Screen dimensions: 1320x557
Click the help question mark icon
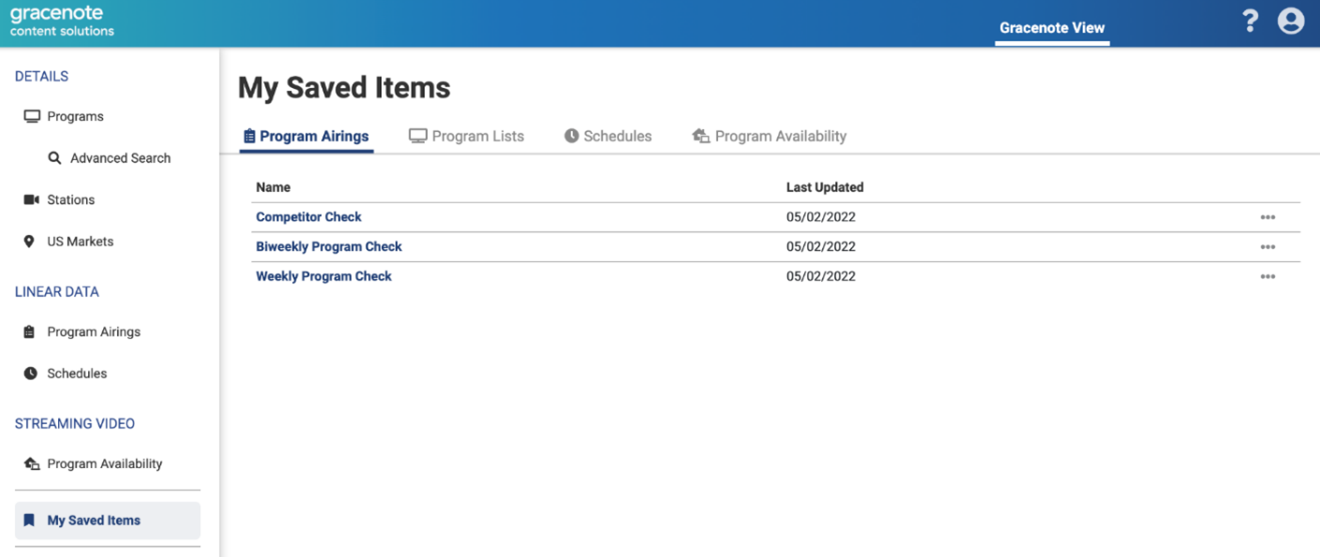tap(1250, 21)
